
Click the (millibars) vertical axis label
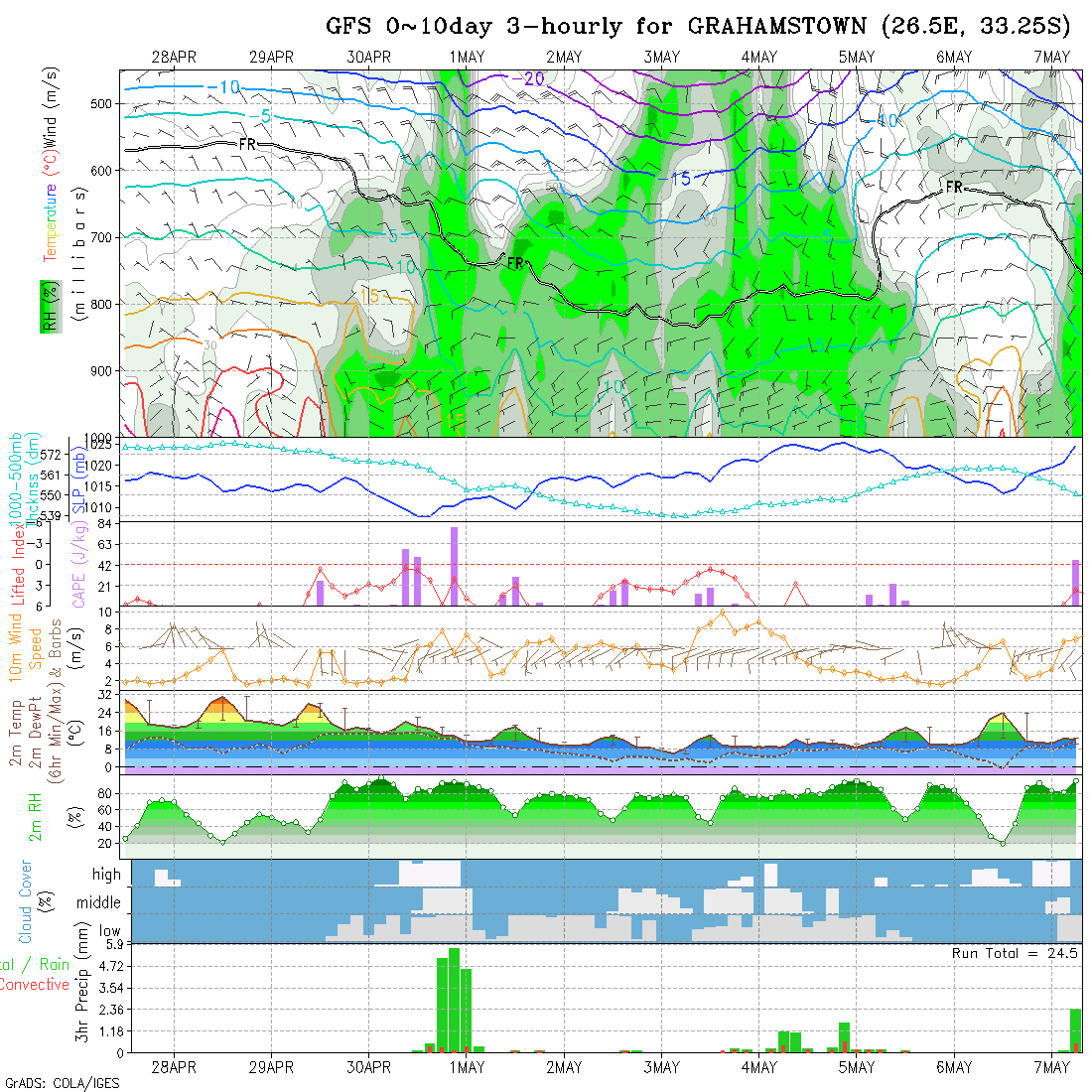79,253
